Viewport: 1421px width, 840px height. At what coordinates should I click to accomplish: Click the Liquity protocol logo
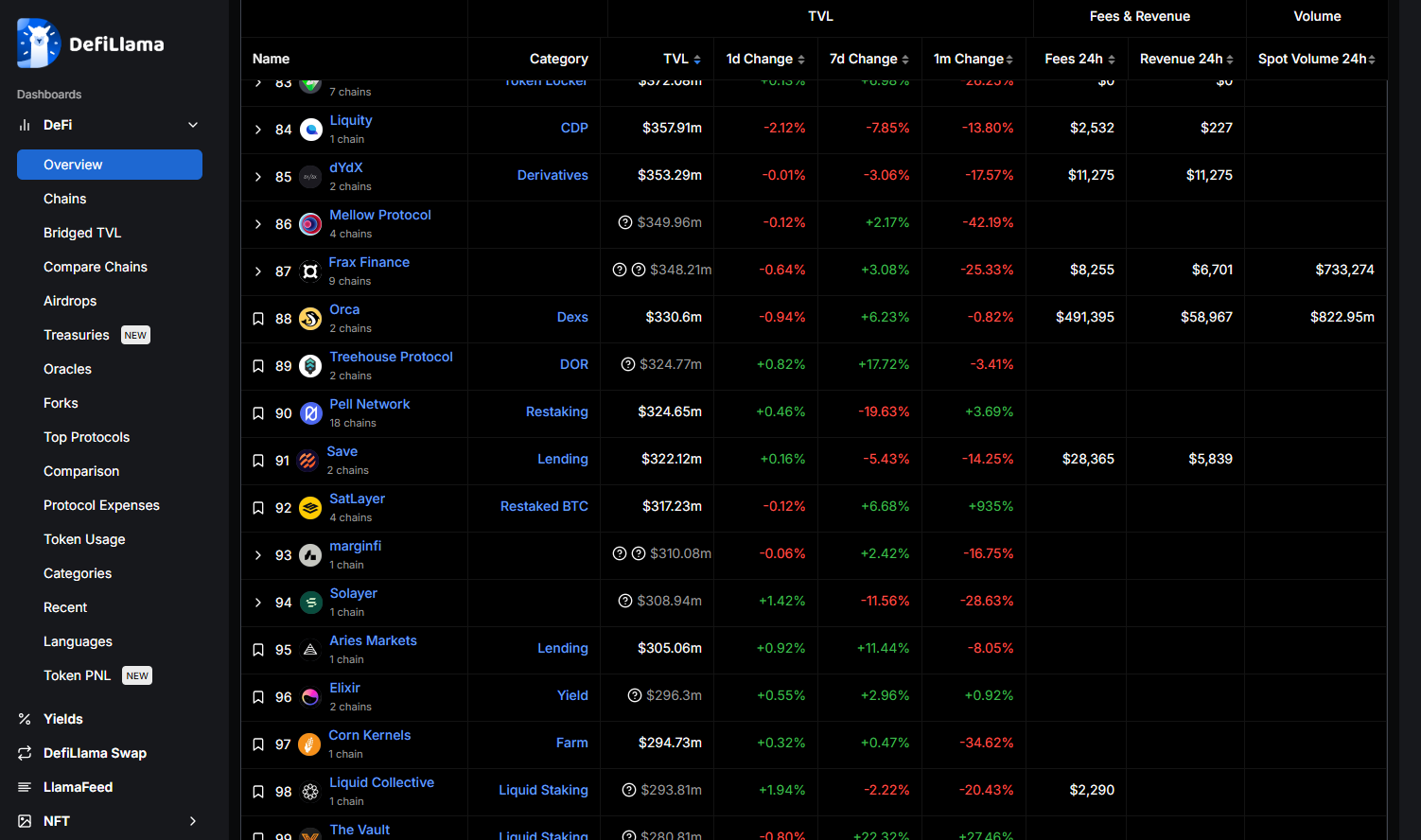(310, 130)
